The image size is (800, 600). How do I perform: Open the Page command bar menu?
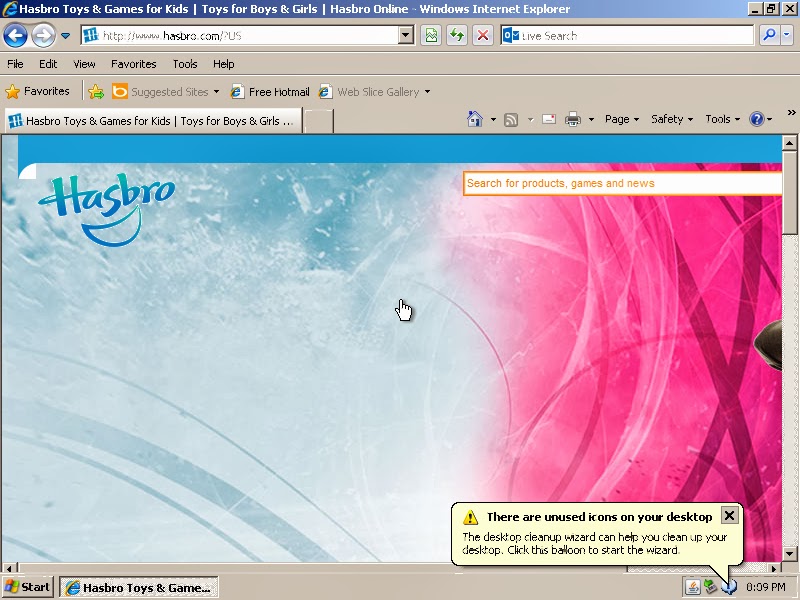tap(622, 119)
